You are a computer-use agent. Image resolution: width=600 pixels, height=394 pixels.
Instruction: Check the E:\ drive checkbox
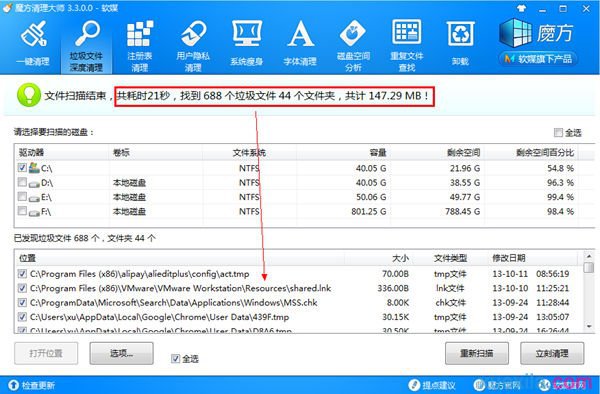22,197
